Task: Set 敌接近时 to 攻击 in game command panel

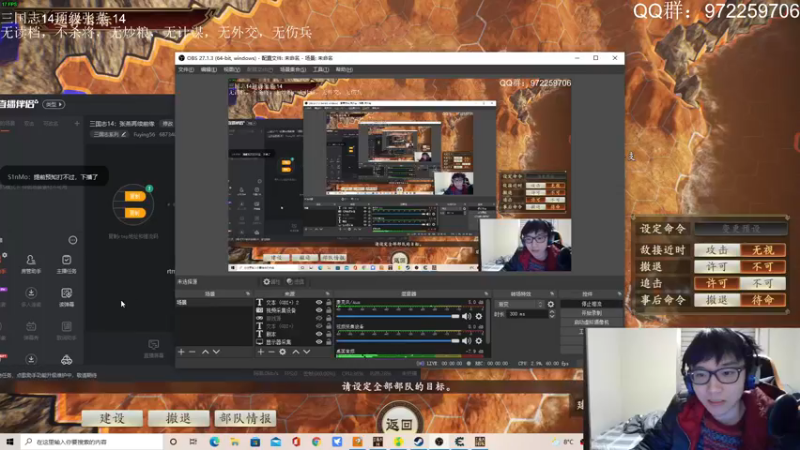Action: pos(717,250)
